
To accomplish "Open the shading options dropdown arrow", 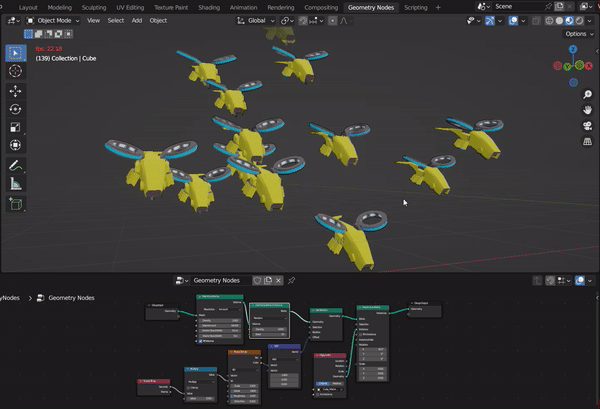I will point(590,21).
